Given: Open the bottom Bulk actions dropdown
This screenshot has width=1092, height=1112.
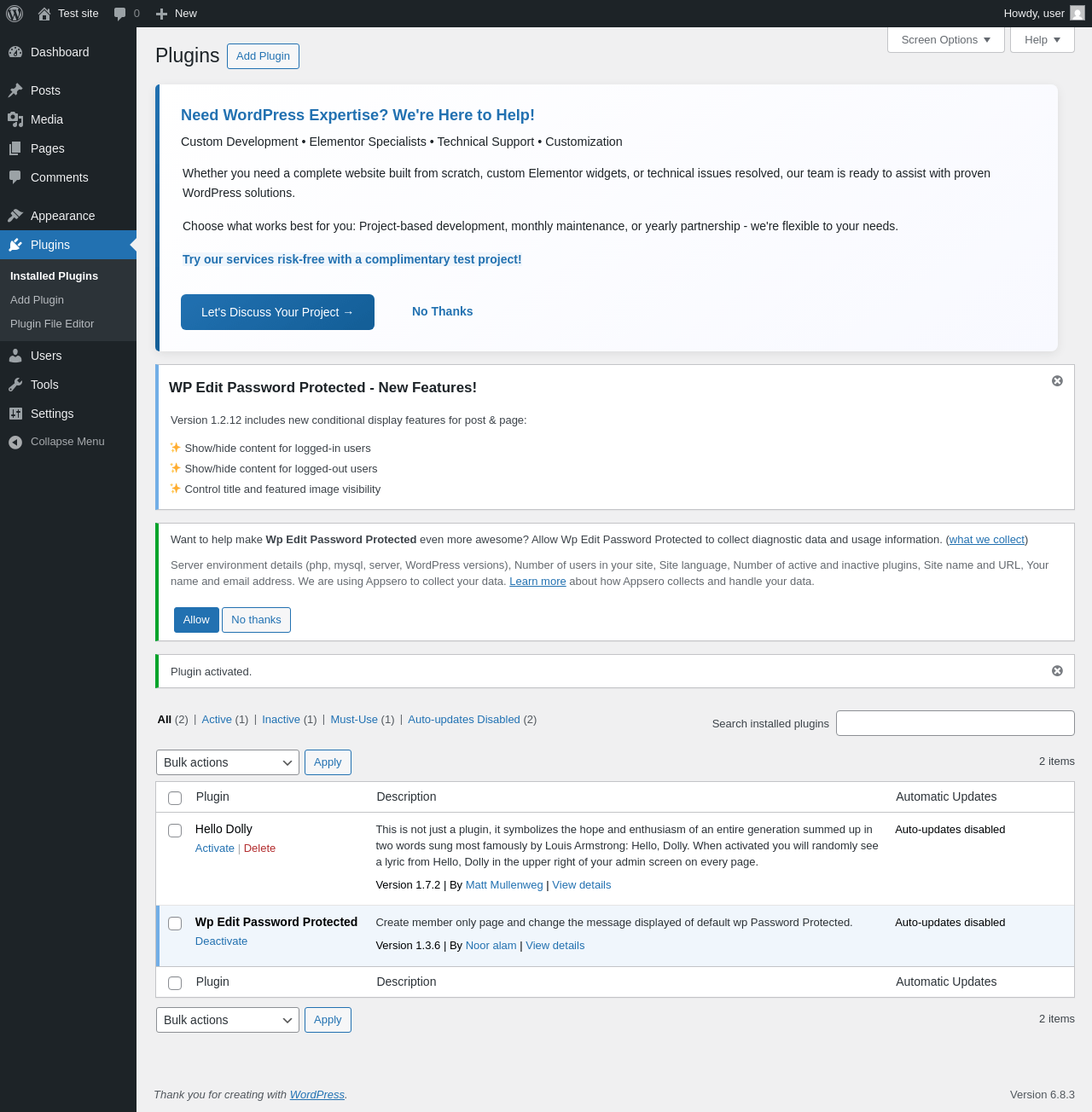Looking at the screenshot, I should click(x=228, y=1020).
